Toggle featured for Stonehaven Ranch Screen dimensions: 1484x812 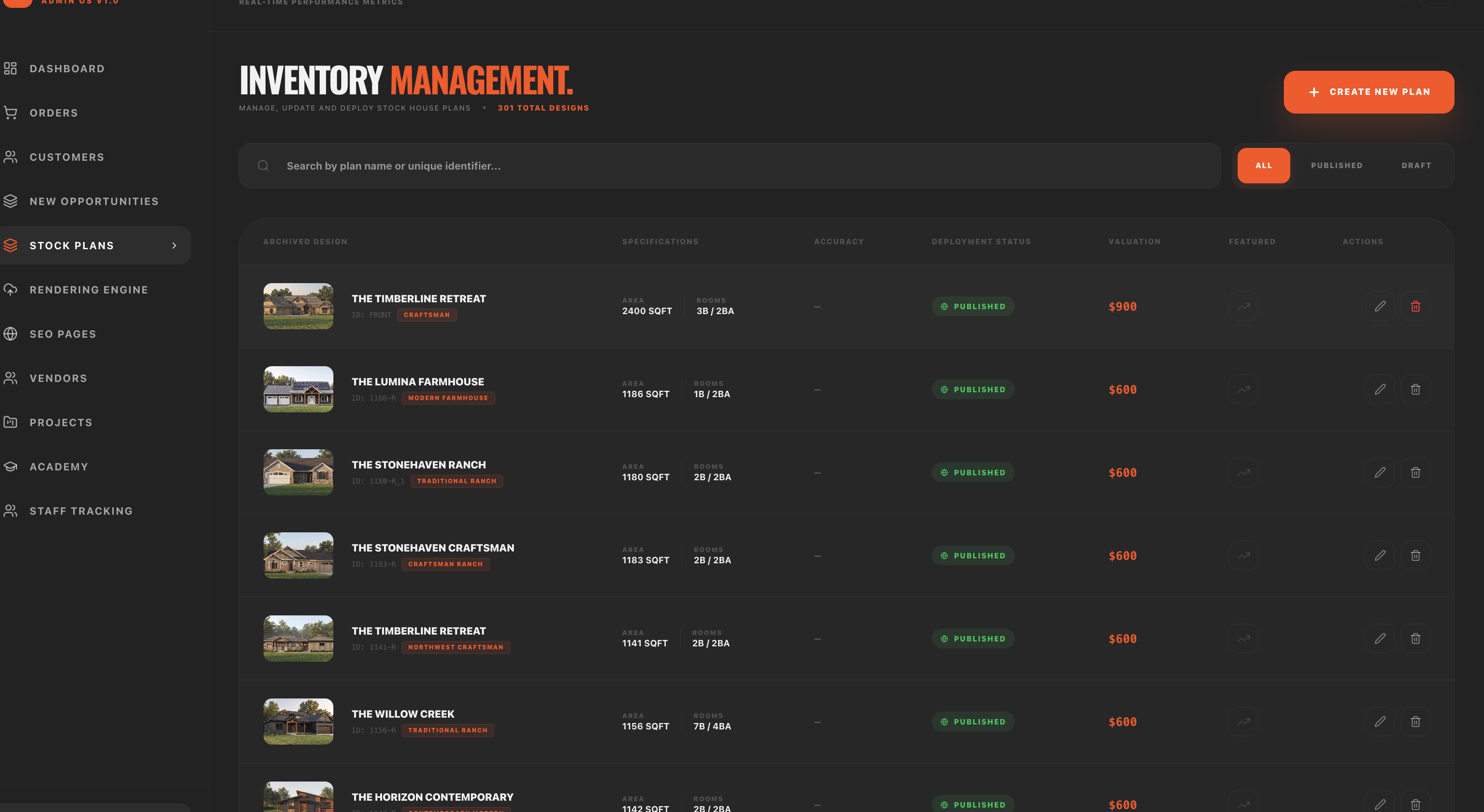pyautogui.click(x=1243, y=472)
